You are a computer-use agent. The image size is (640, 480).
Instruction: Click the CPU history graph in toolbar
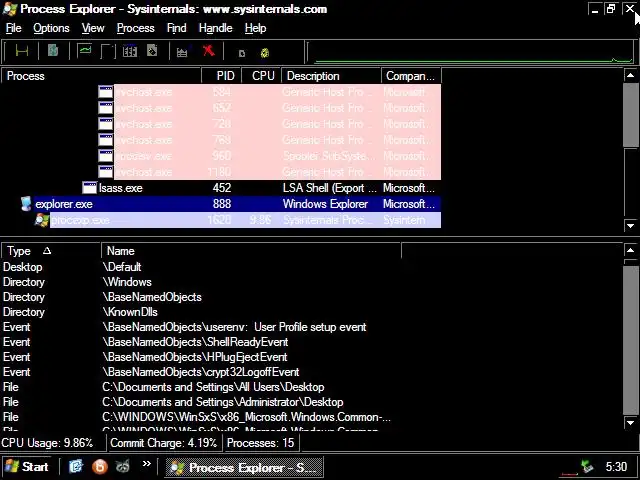coord(471,53)
